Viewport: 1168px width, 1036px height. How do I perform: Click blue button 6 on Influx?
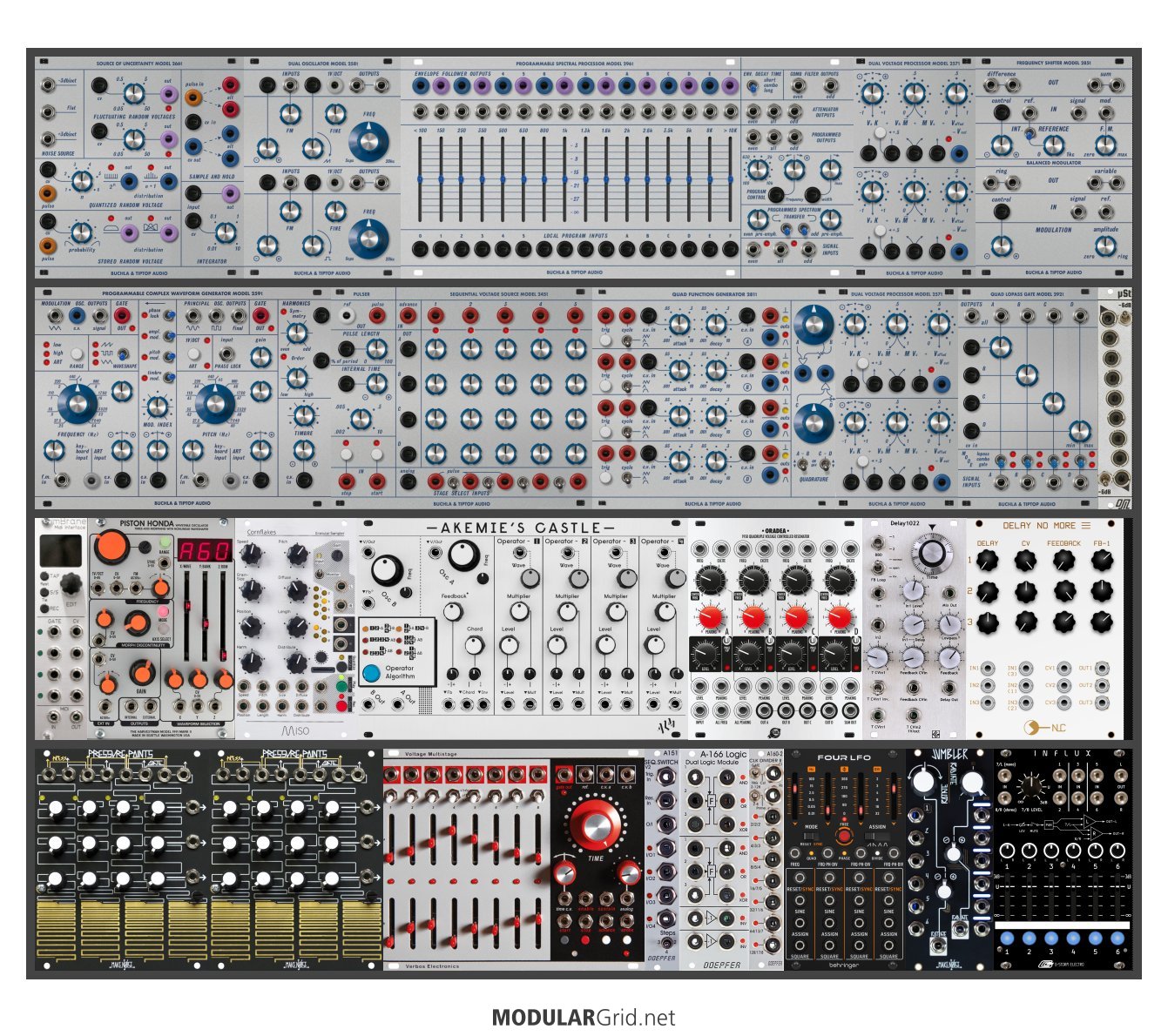(1117, 939)
